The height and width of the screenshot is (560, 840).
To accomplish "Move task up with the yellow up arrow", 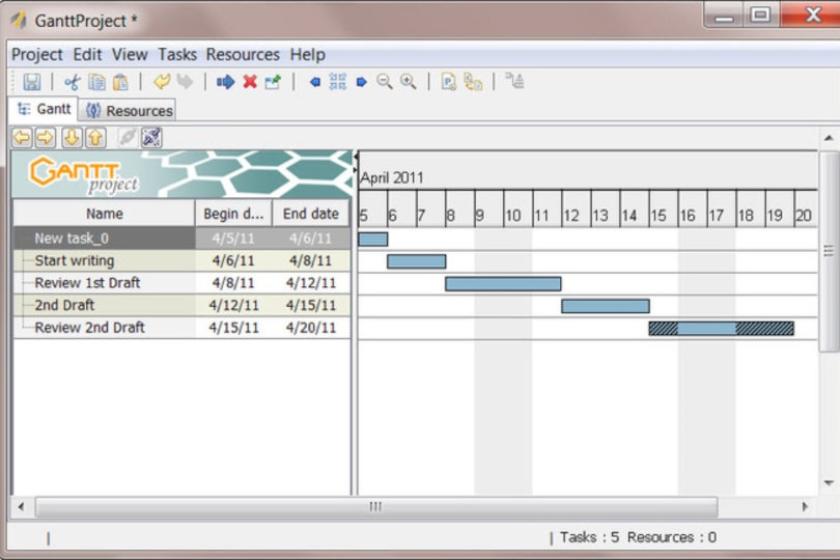I will [x=96, y=138].
